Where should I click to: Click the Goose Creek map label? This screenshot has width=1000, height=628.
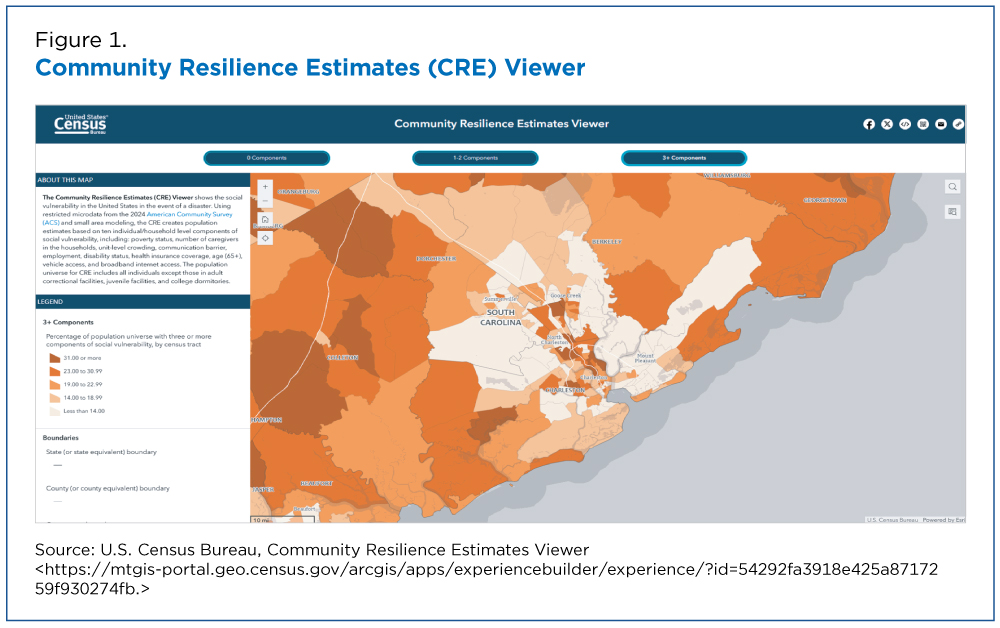(566, 296)
